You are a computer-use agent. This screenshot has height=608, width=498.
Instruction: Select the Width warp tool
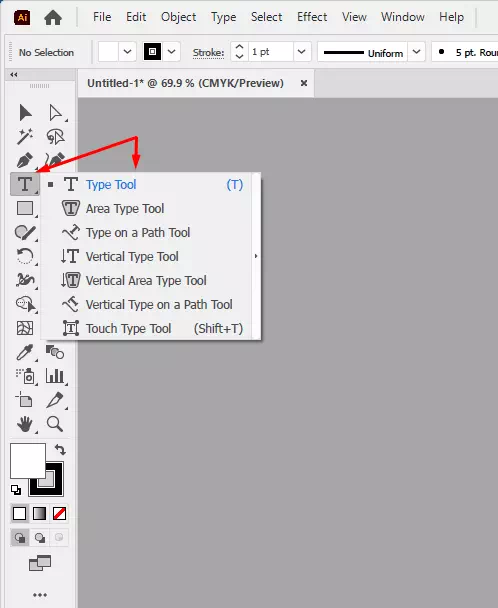[25, 280]
